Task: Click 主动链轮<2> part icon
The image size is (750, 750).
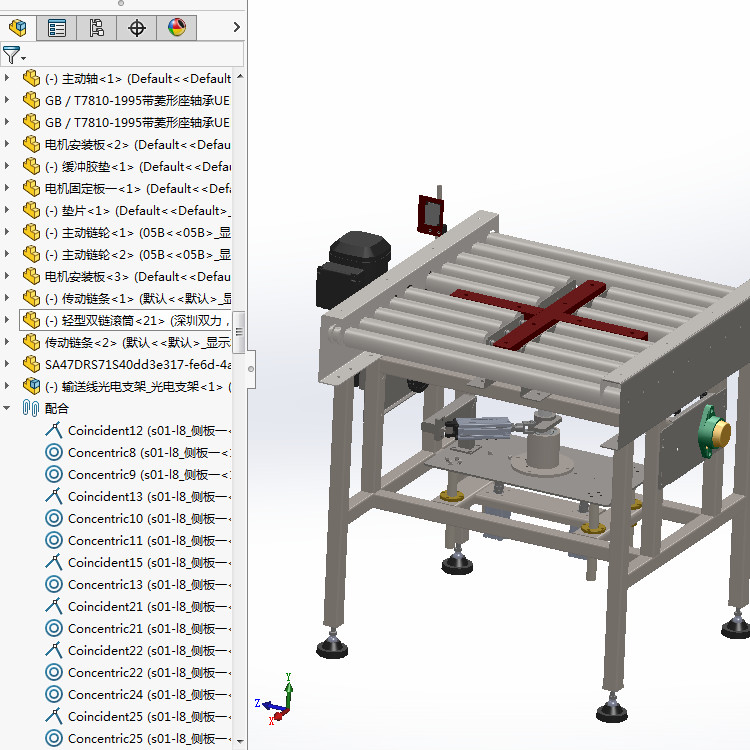Action: 31,254
